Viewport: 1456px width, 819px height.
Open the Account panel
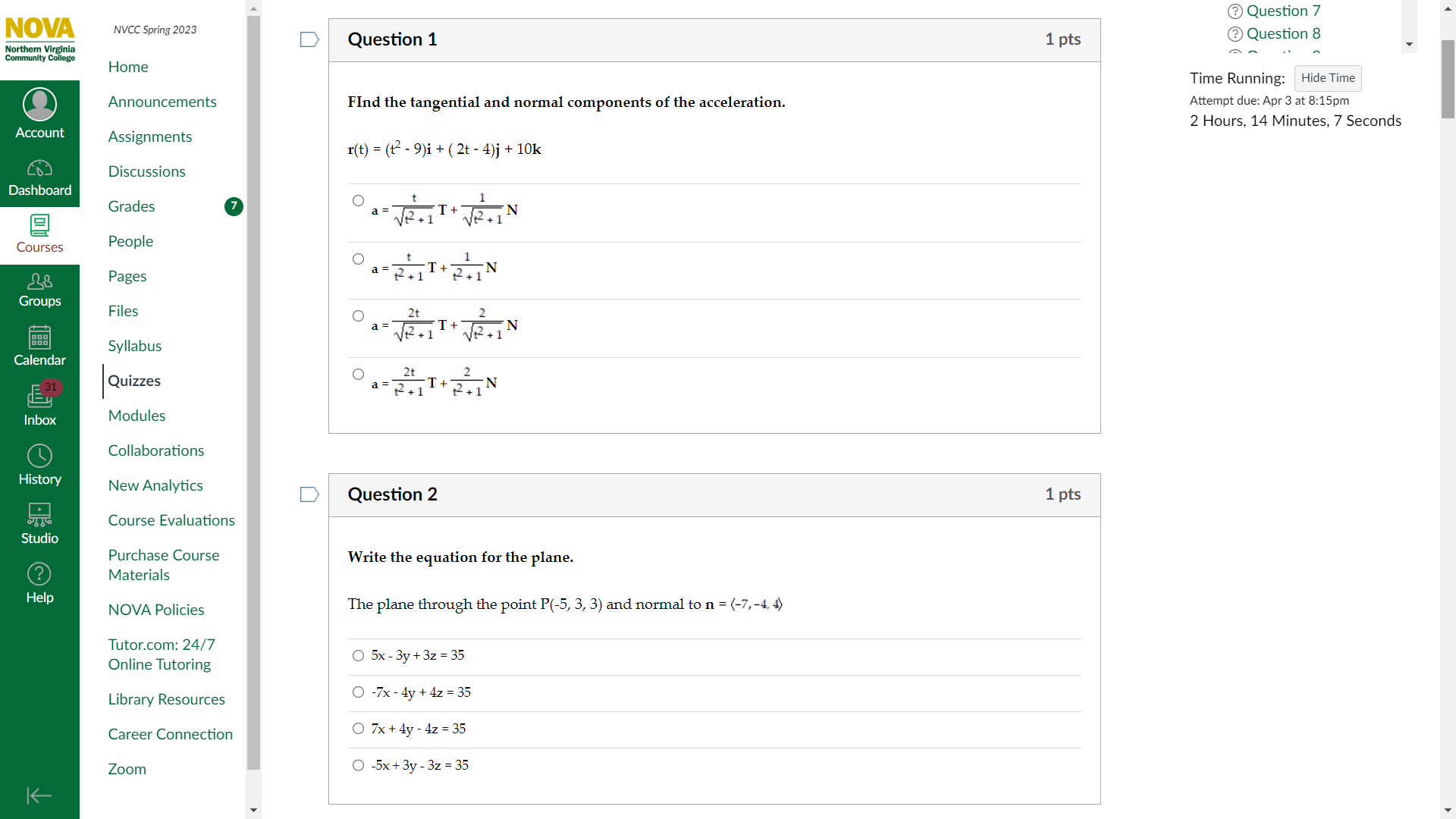39,112
